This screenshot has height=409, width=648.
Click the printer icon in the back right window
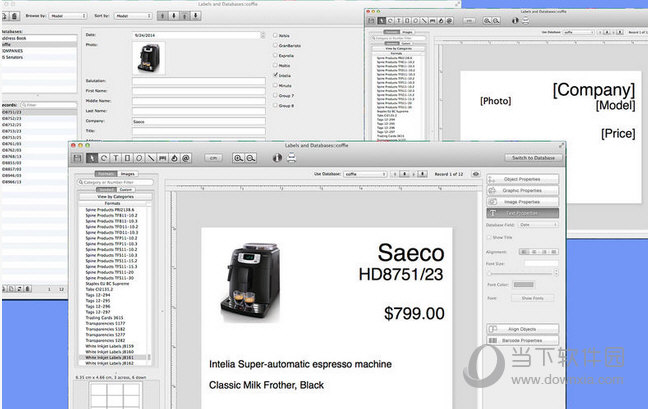[525, 21]
